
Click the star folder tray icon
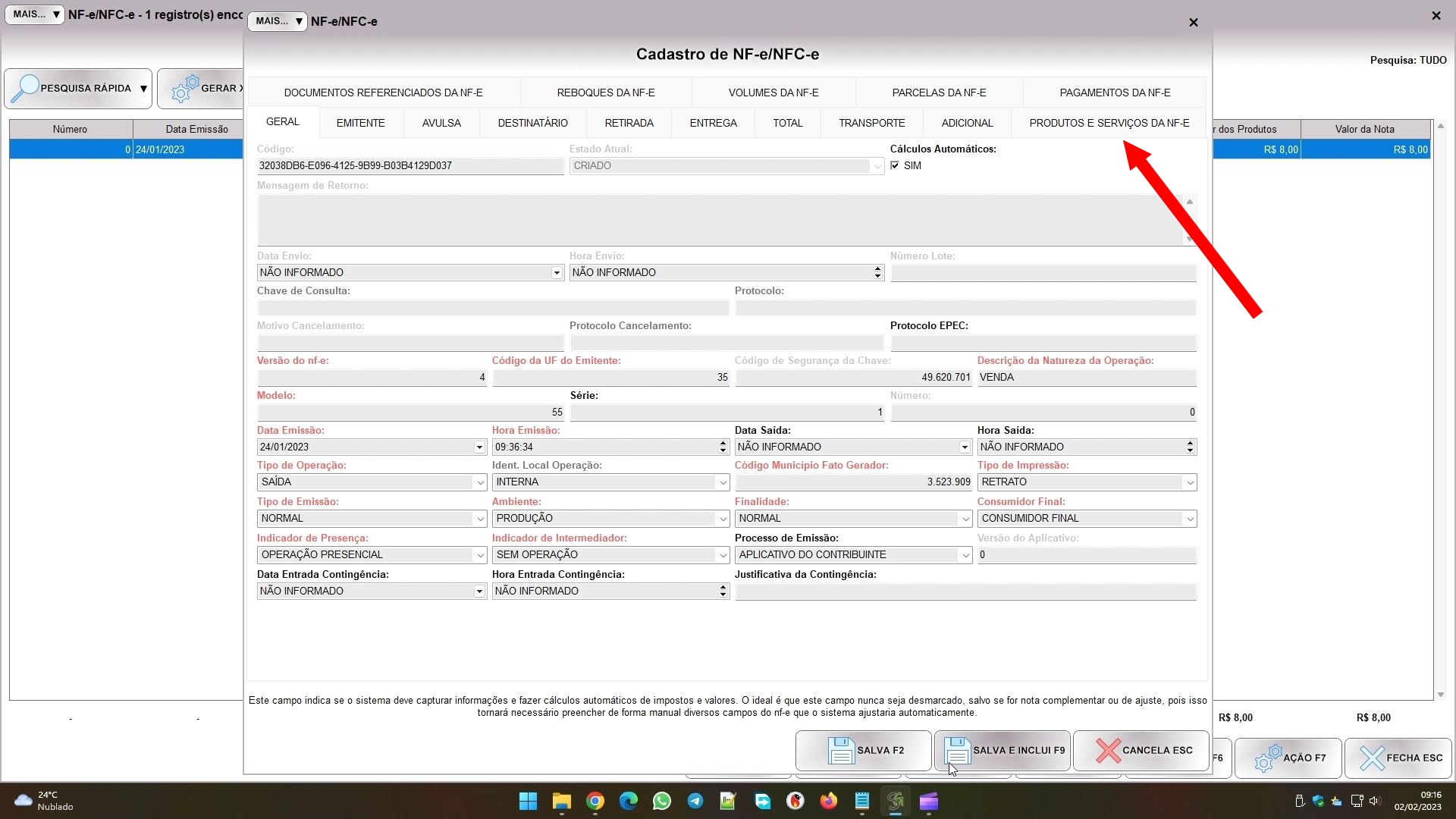(x=1336, y=801)
